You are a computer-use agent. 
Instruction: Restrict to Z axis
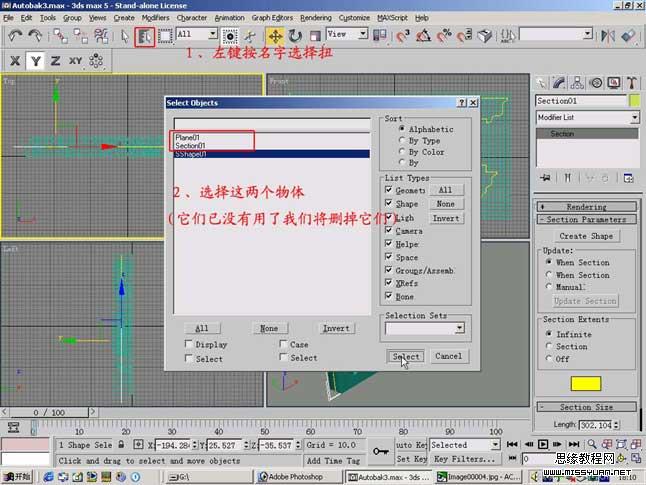(55, 61)
